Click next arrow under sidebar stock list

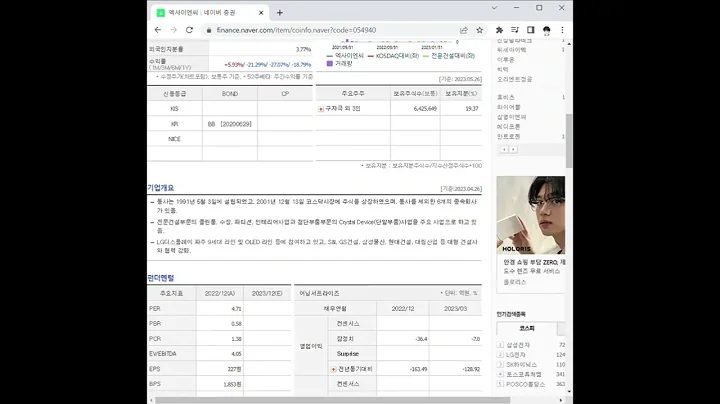click(x=513, y=150)
